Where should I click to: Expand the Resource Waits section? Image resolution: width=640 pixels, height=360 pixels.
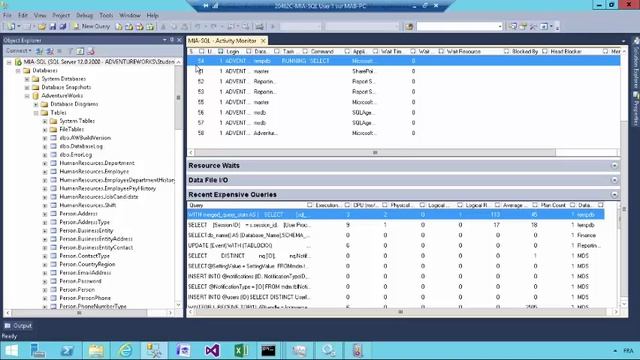614,166
